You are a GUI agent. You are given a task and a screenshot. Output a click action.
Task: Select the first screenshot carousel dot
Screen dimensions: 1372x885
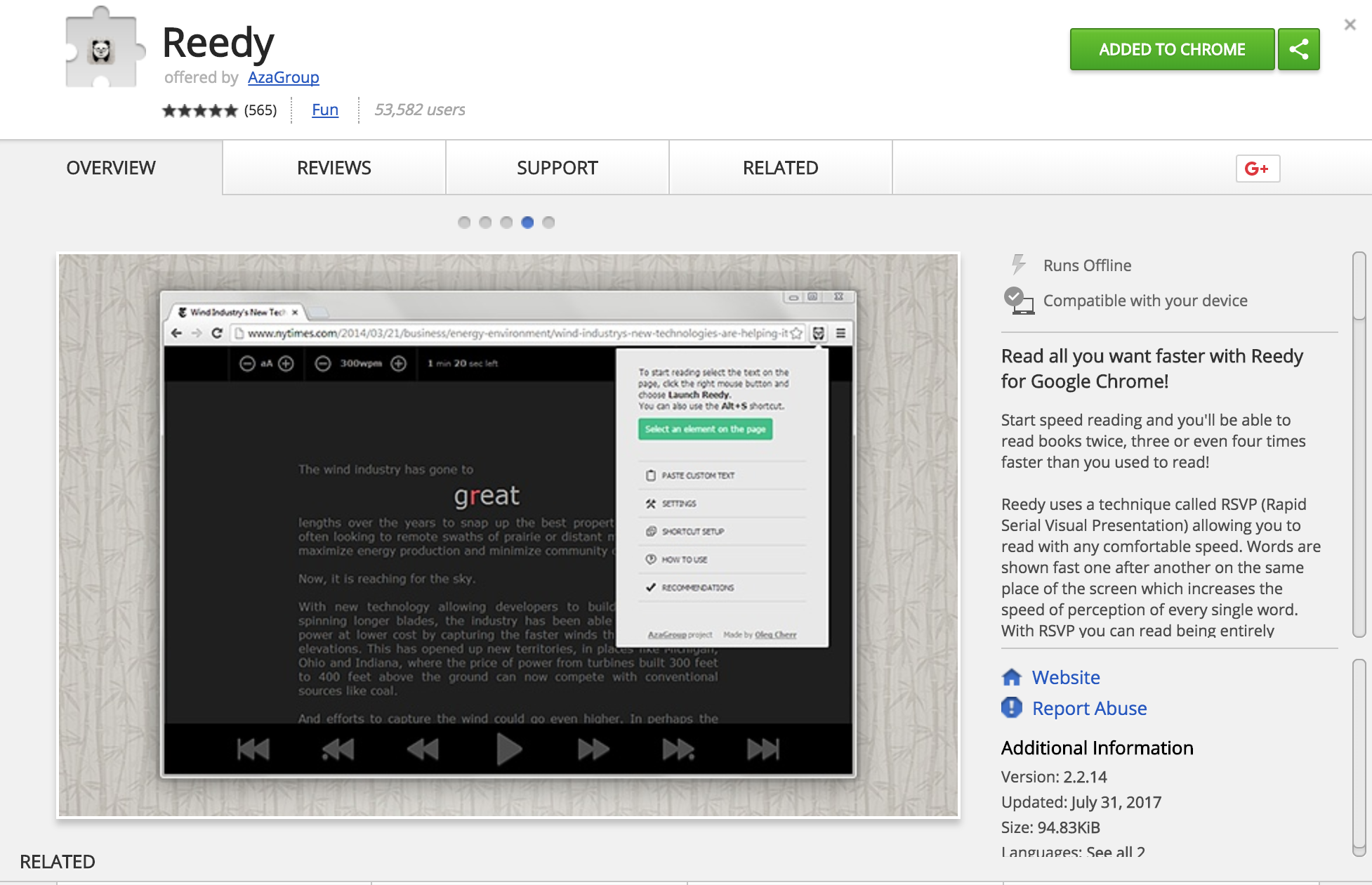464,223
